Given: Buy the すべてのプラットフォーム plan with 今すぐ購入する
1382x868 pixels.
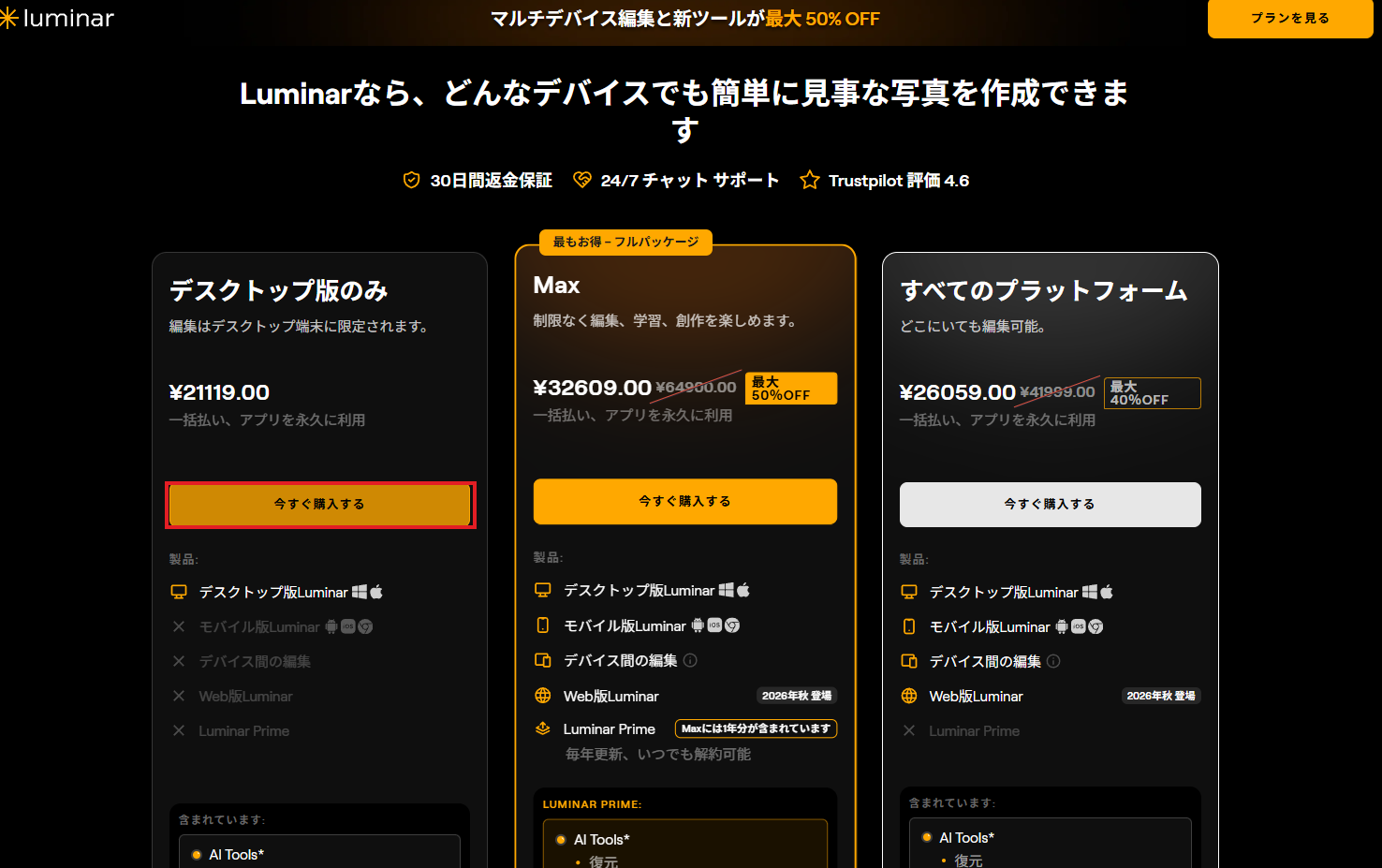Looking at the screenshot, I should 1050,505.
